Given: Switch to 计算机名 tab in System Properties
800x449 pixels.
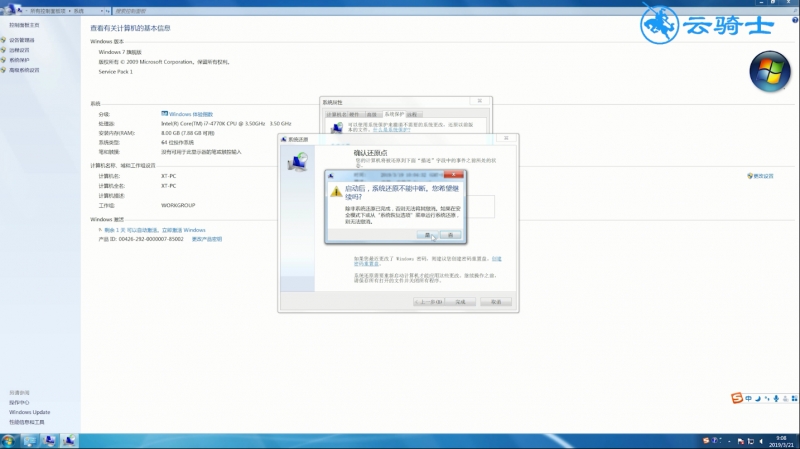Looking at the screenshot, I should 336,114.
